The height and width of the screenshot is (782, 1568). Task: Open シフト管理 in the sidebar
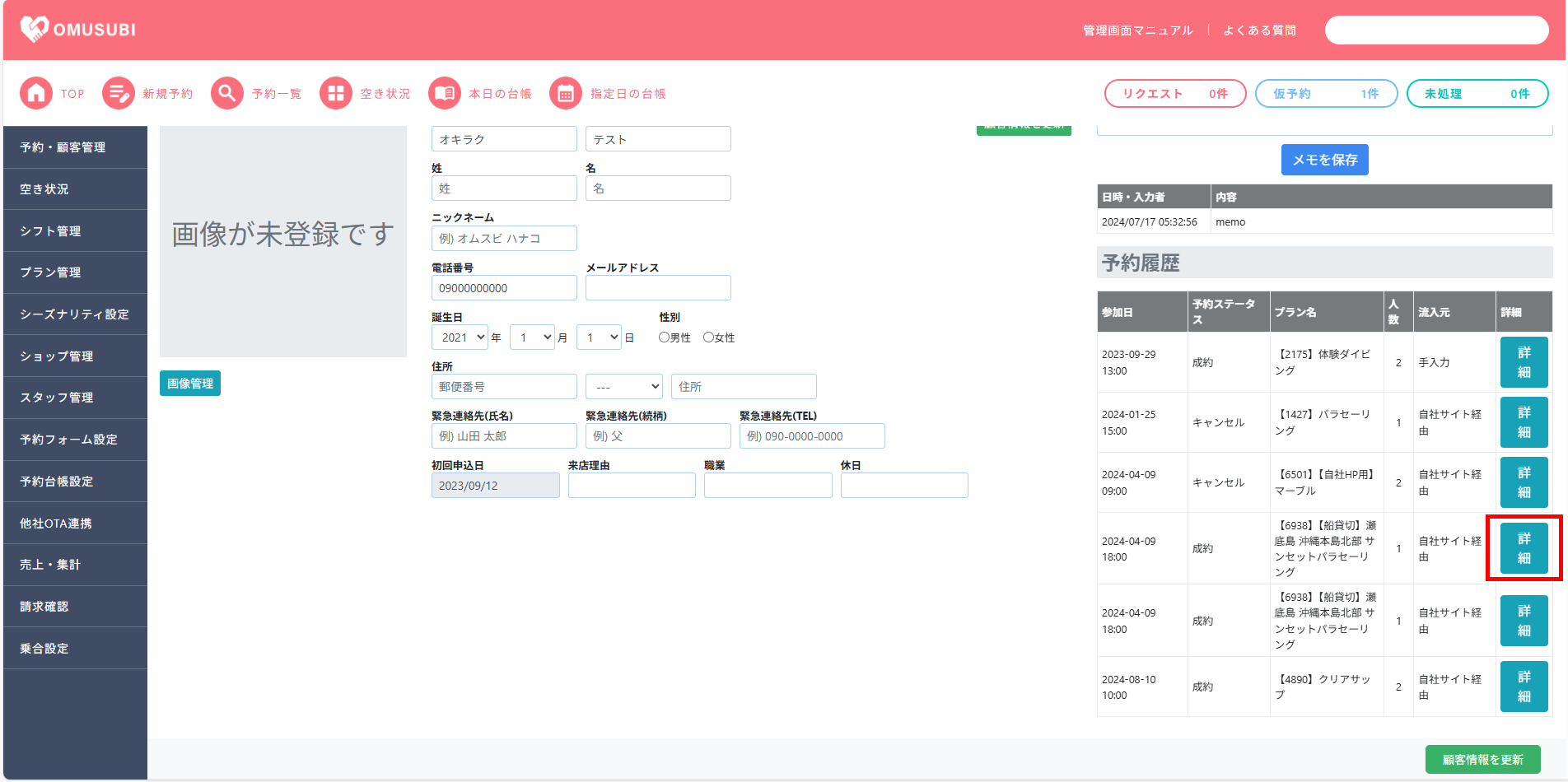point(75,231)
